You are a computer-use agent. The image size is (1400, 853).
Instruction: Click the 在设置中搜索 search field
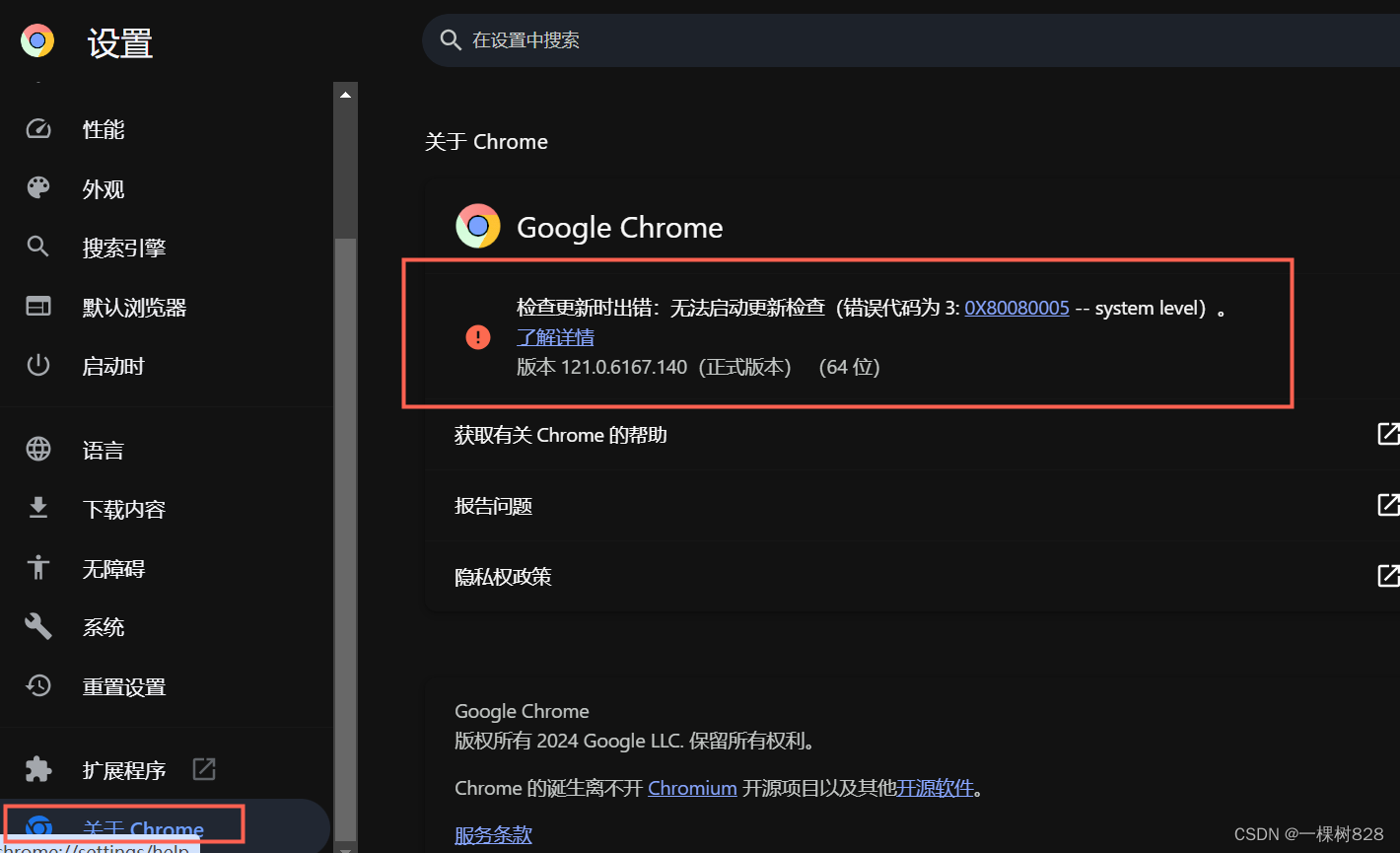911,40
